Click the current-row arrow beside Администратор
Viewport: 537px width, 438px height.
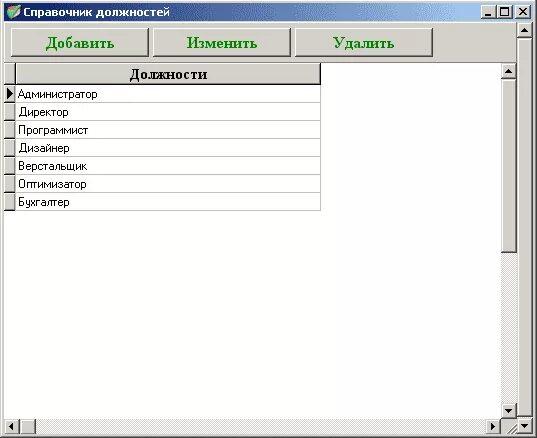10,93
